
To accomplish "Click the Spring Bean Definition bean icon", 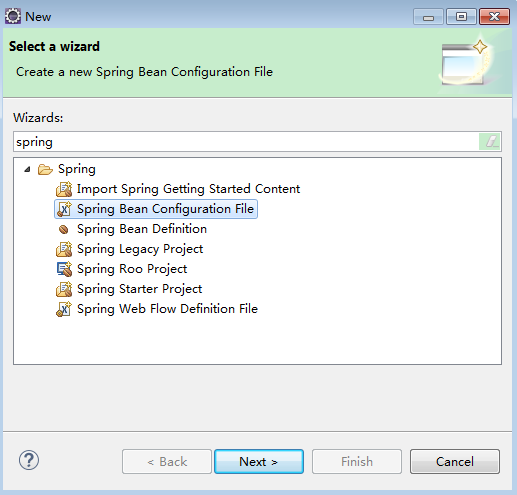I will click(64, 229).
